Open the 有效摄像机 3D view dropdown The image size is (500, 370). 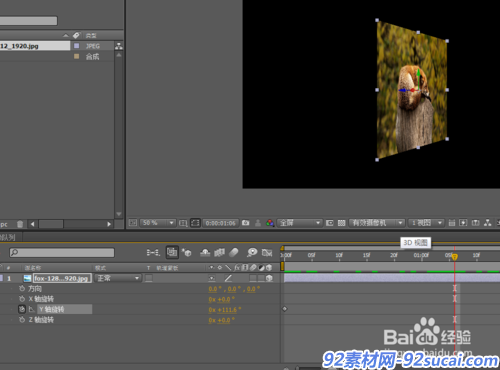[x=377, y=223]
